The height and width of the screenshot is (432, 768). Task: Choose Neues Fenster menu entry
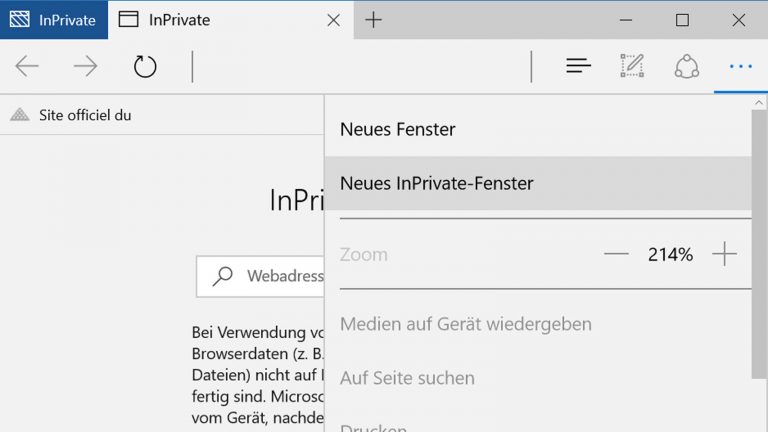[x=398, y=129]
